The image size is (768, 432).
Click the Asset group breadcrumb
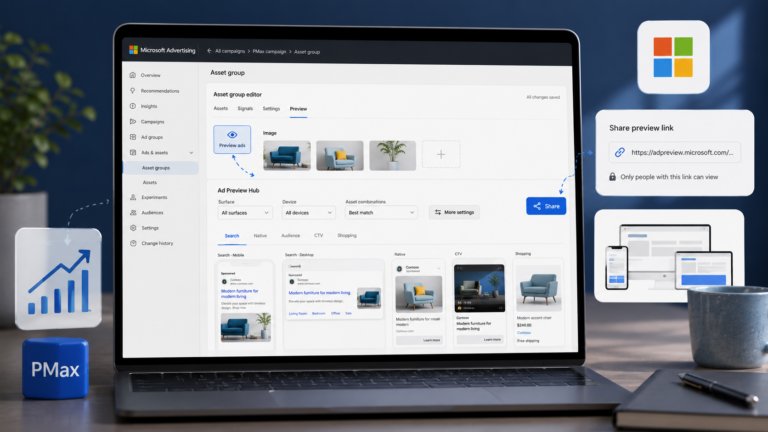[x=307, y=51]
